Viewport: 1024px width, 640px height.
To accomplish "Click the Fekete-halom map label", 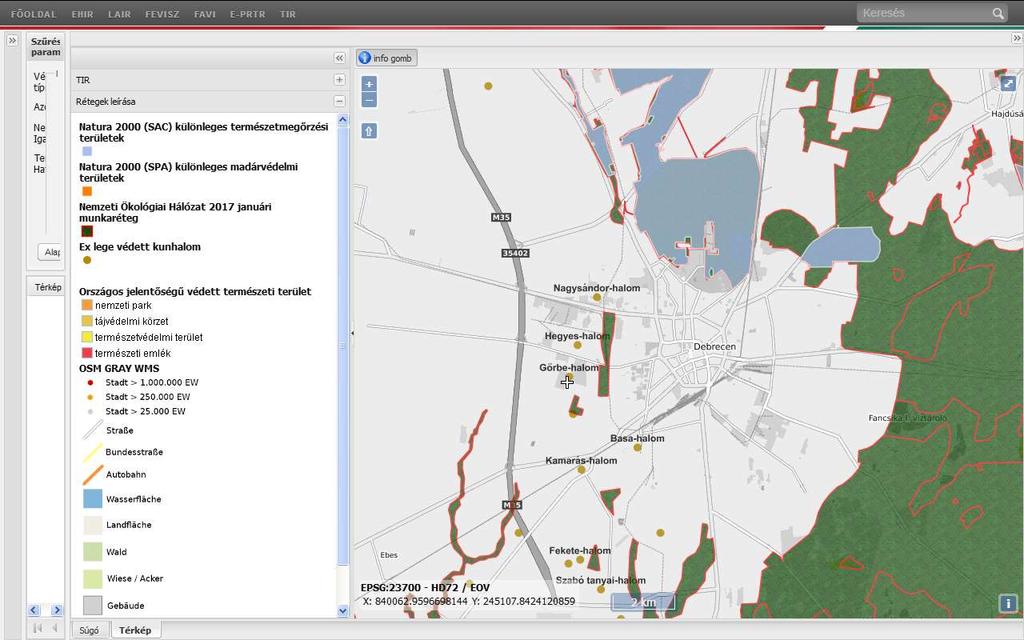I will click(580, 551).
